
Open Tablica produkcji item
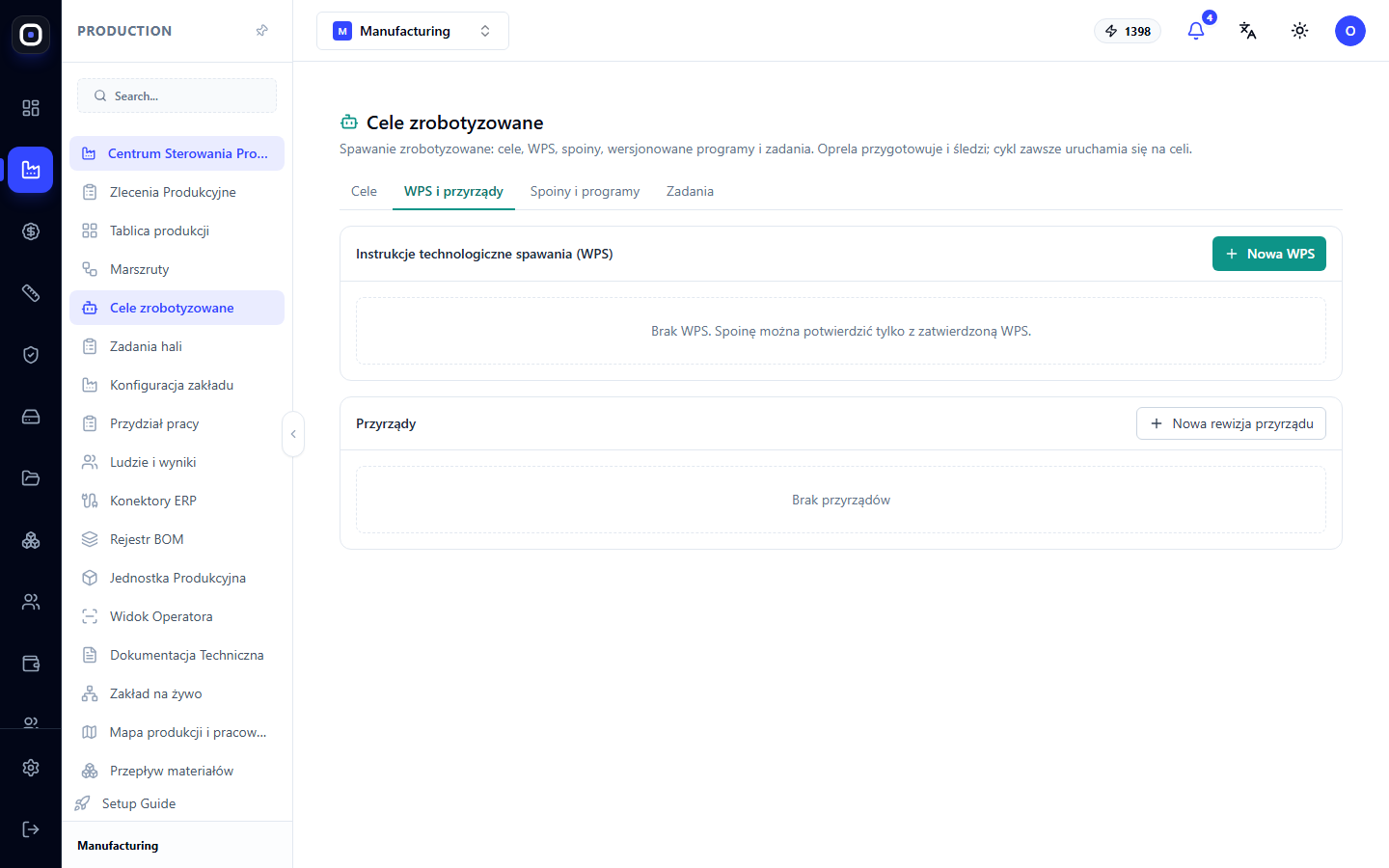point(177,231)
